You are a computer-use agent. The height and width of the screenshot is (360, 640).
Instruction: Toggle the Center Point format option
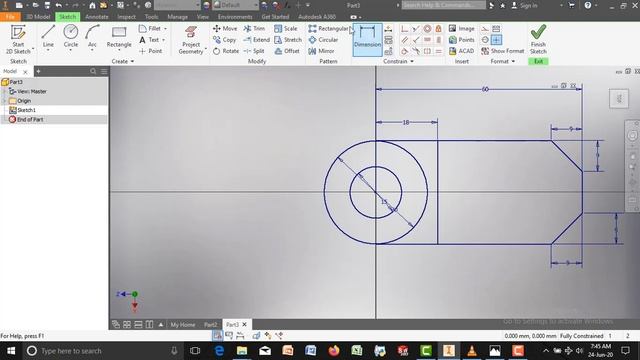point(496,40)
